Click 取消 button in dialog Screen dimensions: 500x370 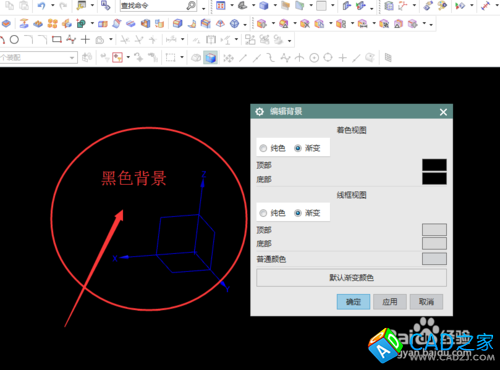426,302
